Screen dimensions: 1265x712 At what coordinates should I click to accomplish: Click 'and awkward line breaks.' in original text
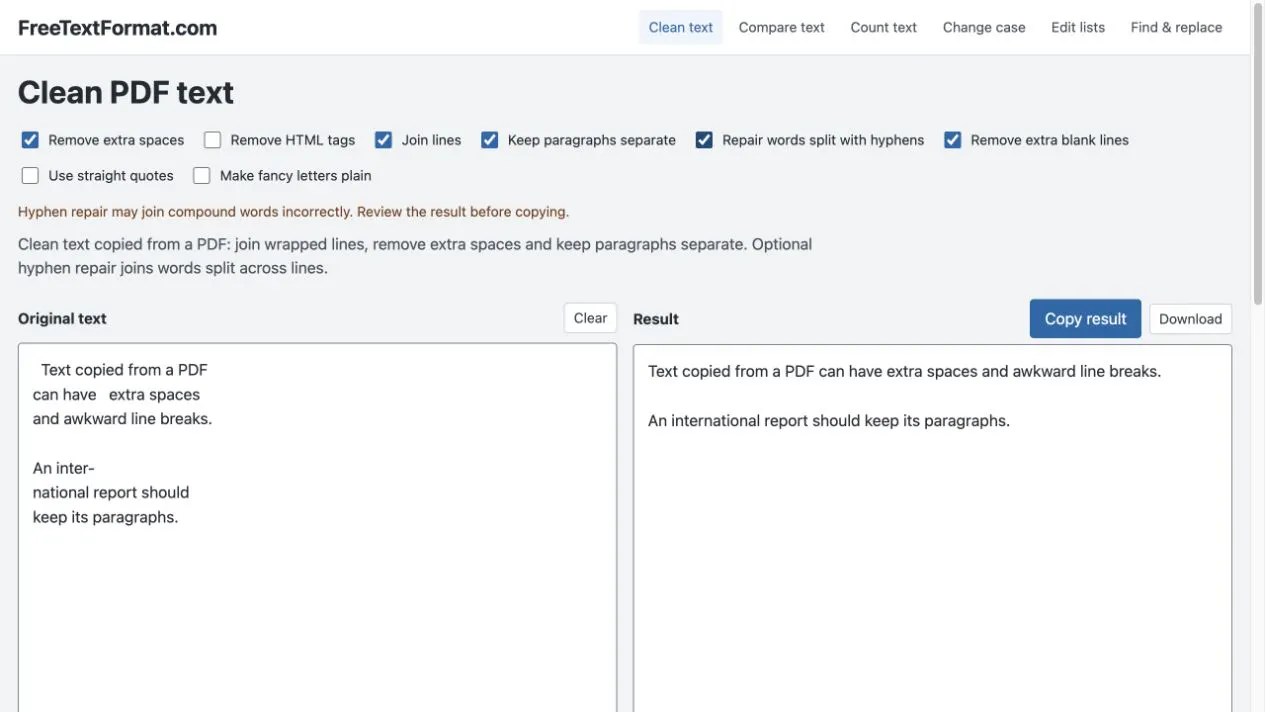coord(122,419)
